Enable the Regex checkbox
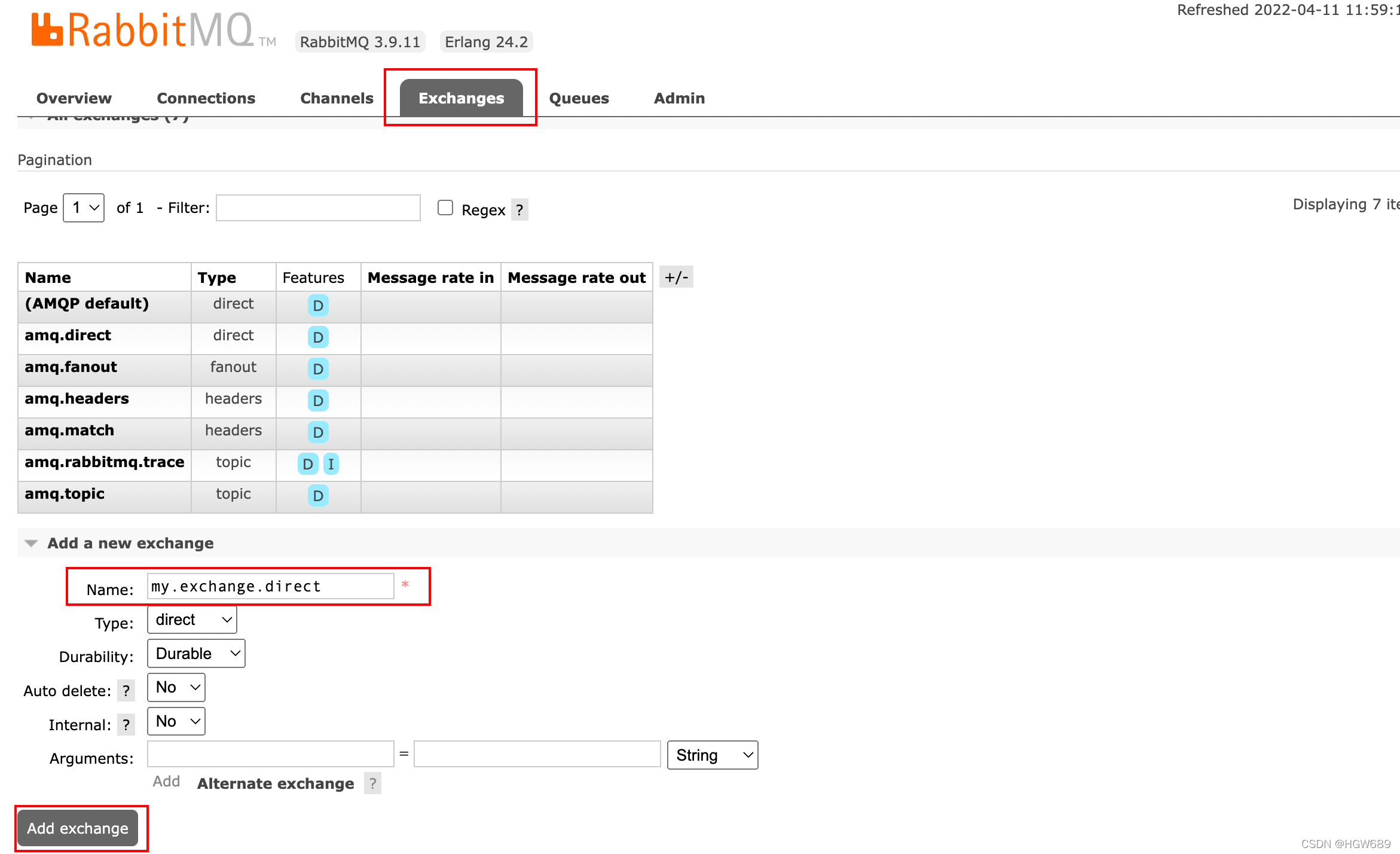The image size is (1400, 854). click(445, 208)
